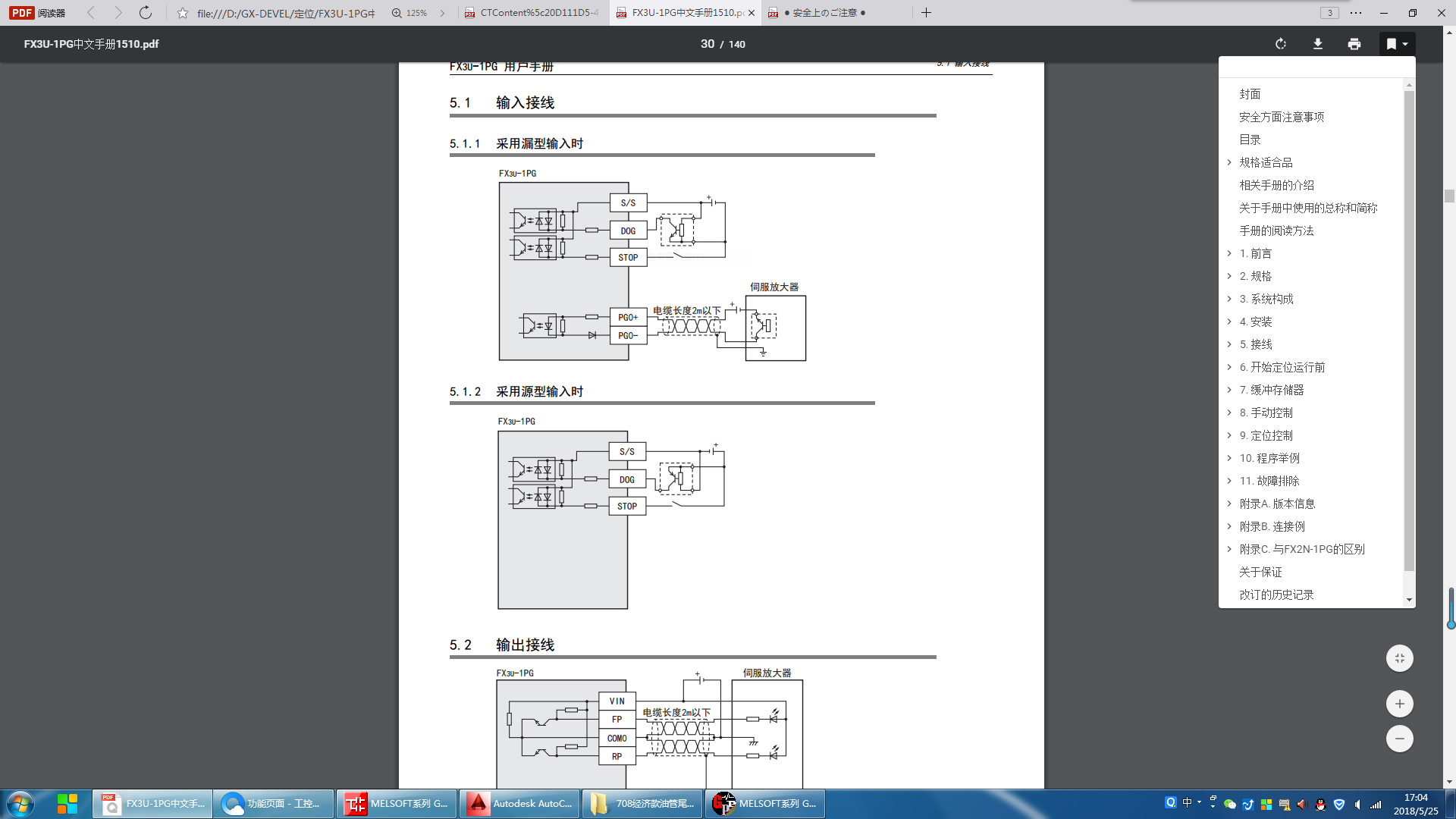Download the PDF file
Screen dimensions: 1456x819
[x=1318, y=44]
